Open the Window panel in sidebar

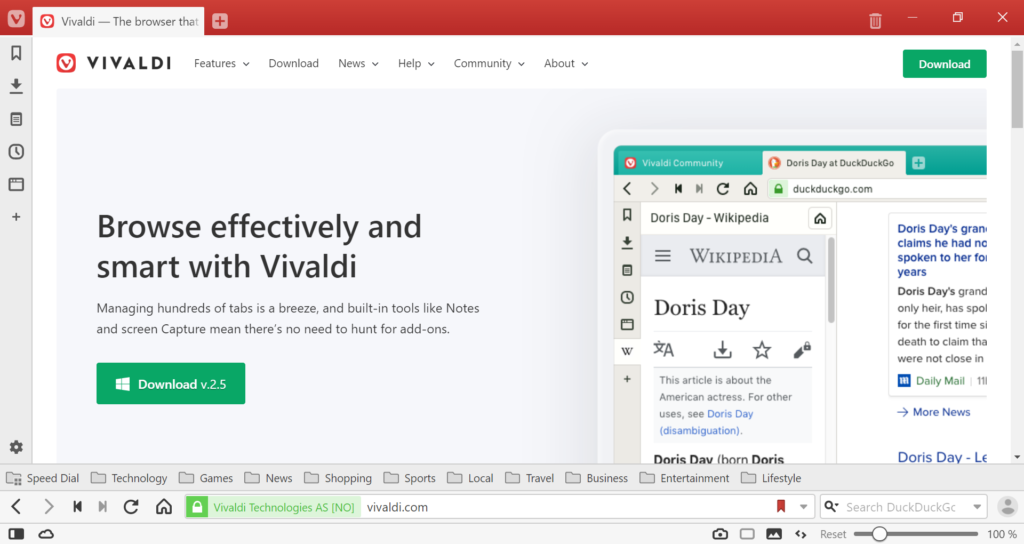(x=16, y=184)
